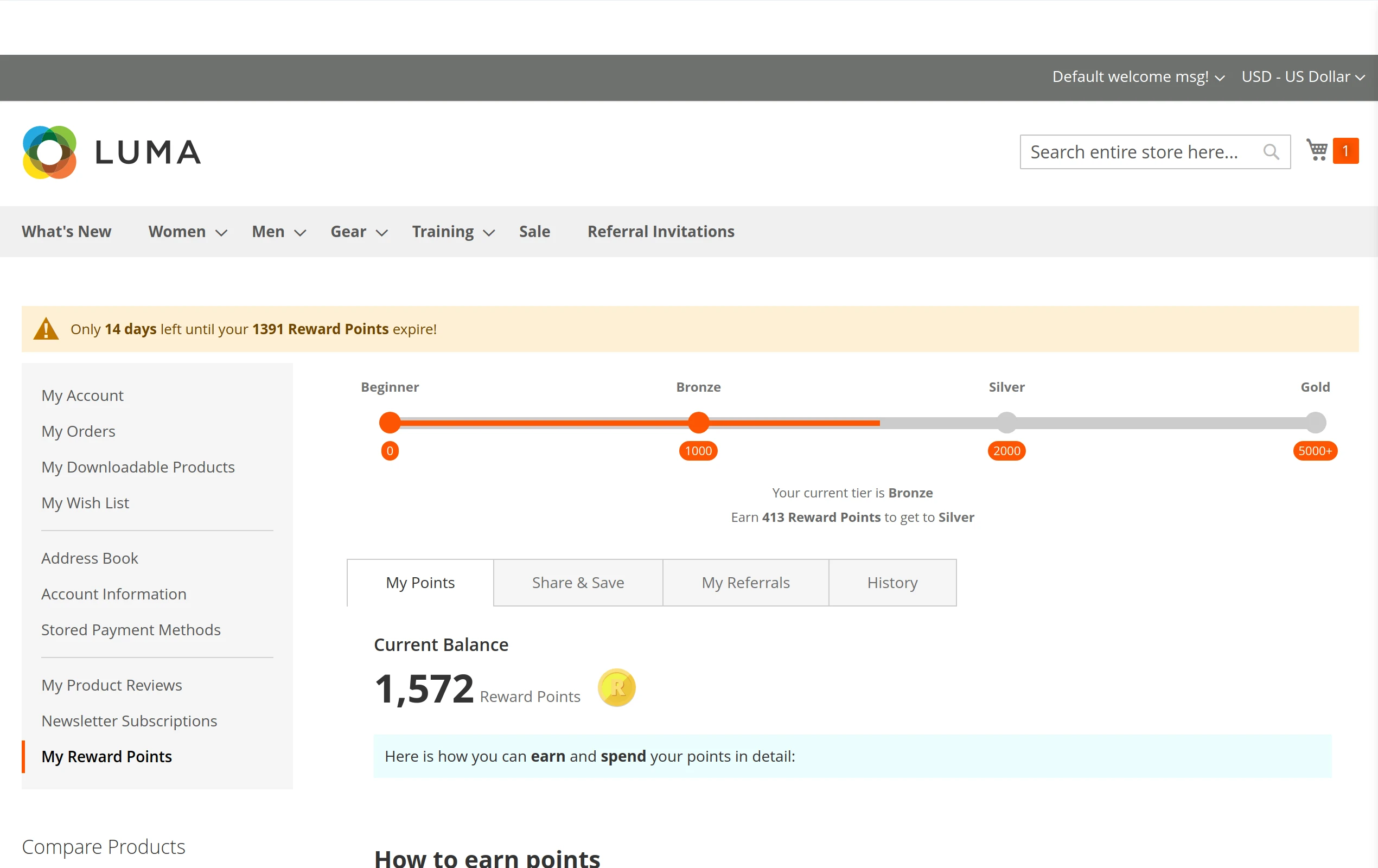The image size is (1378, 868).
Task: Click the Compare Products link
Action: pyautogui.click(x=104, y=847)
